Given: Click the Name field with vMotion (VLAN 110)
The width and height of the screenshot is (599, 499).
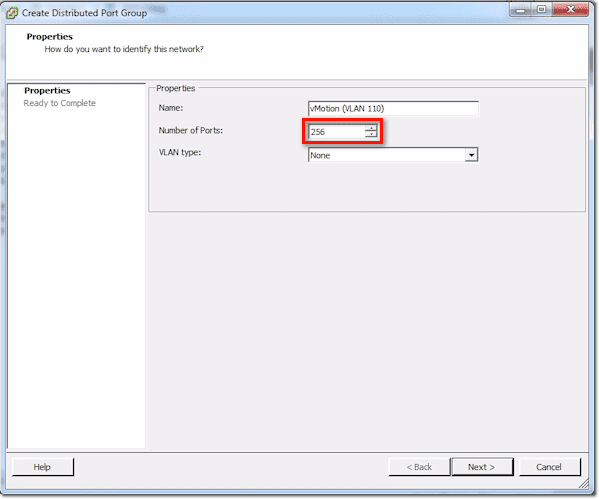Looking at the screenshot, I should point(393,109).
